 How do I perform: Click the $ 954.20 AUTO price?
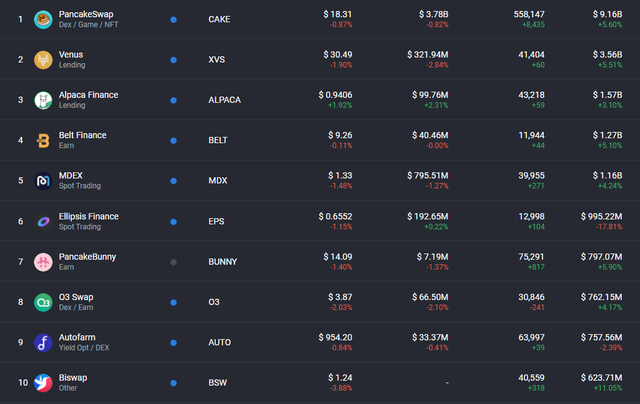pyautogui.click(x=335, y=337)
